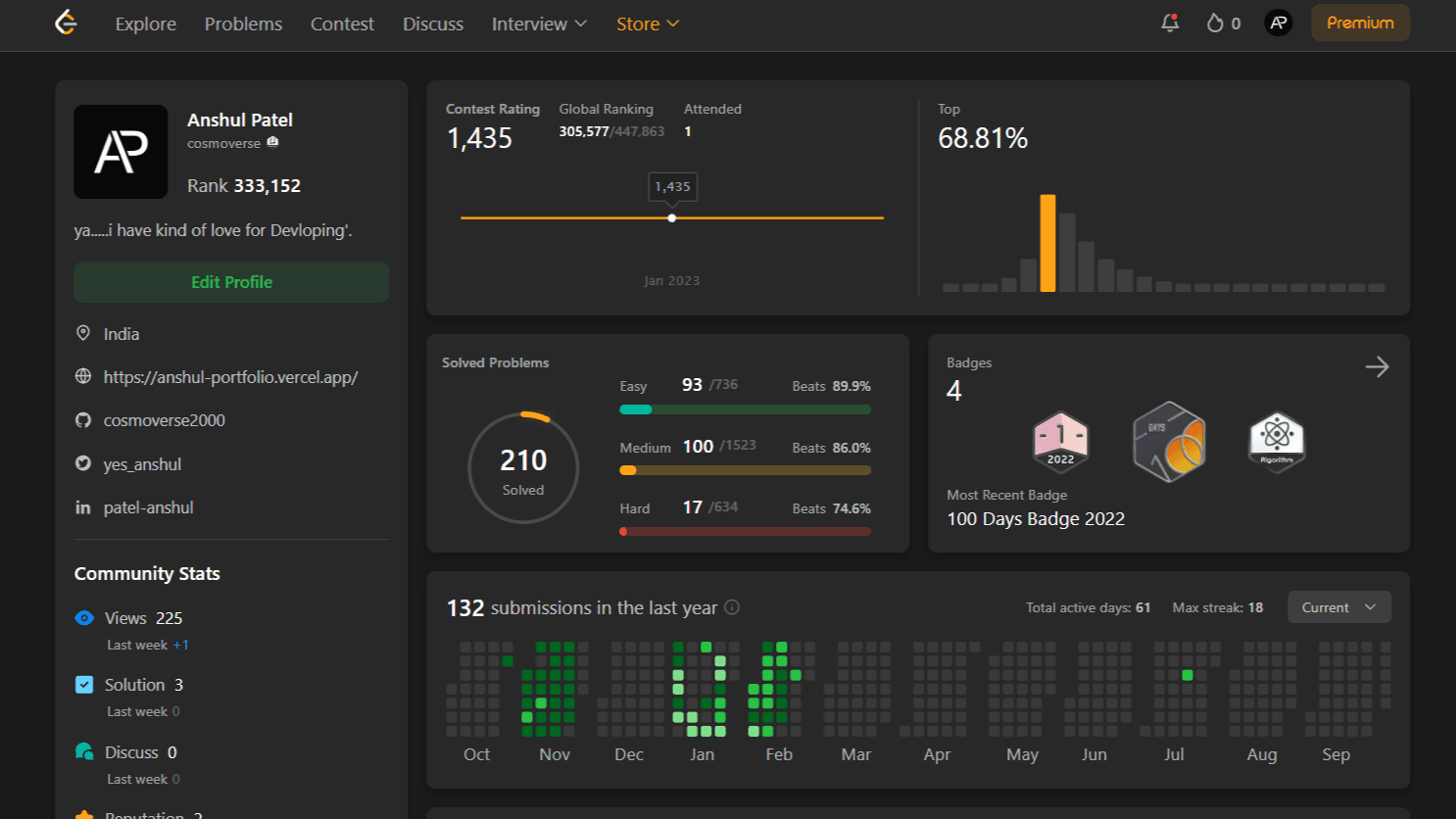
Task: Open the yes_anshul Twitter link
Action: click(x=142, y=464)
